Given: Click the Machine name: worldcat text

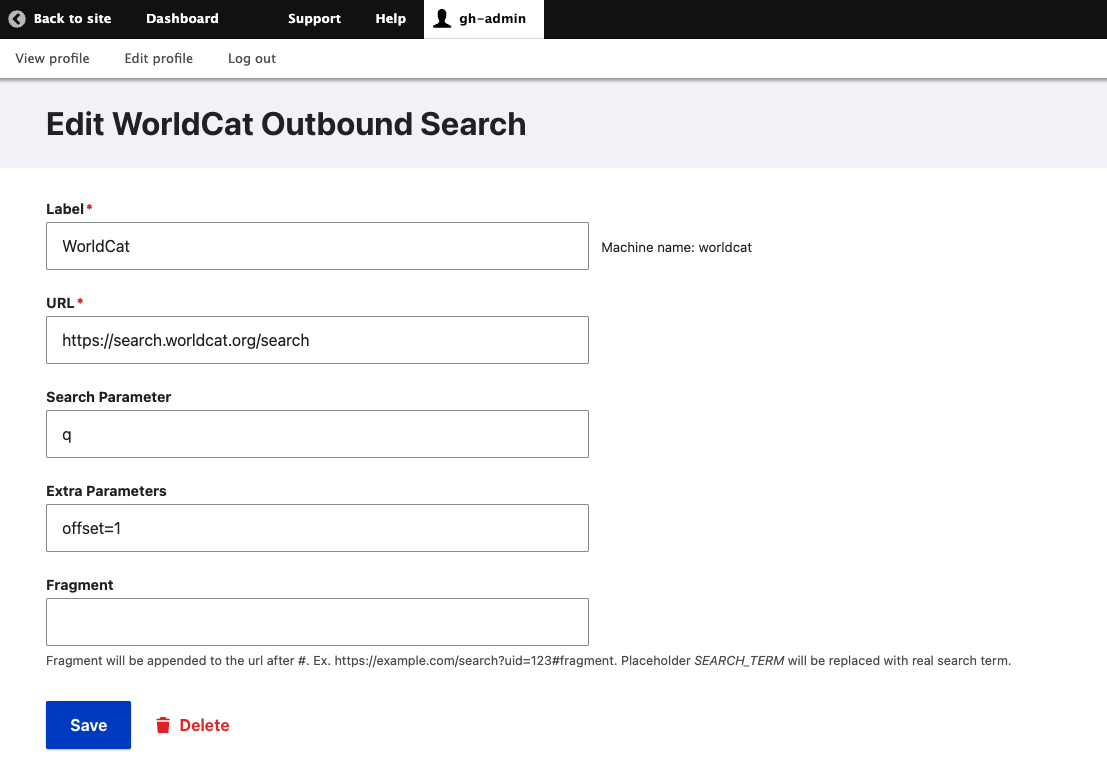Looking at the screenshot, I should point(676,248).
